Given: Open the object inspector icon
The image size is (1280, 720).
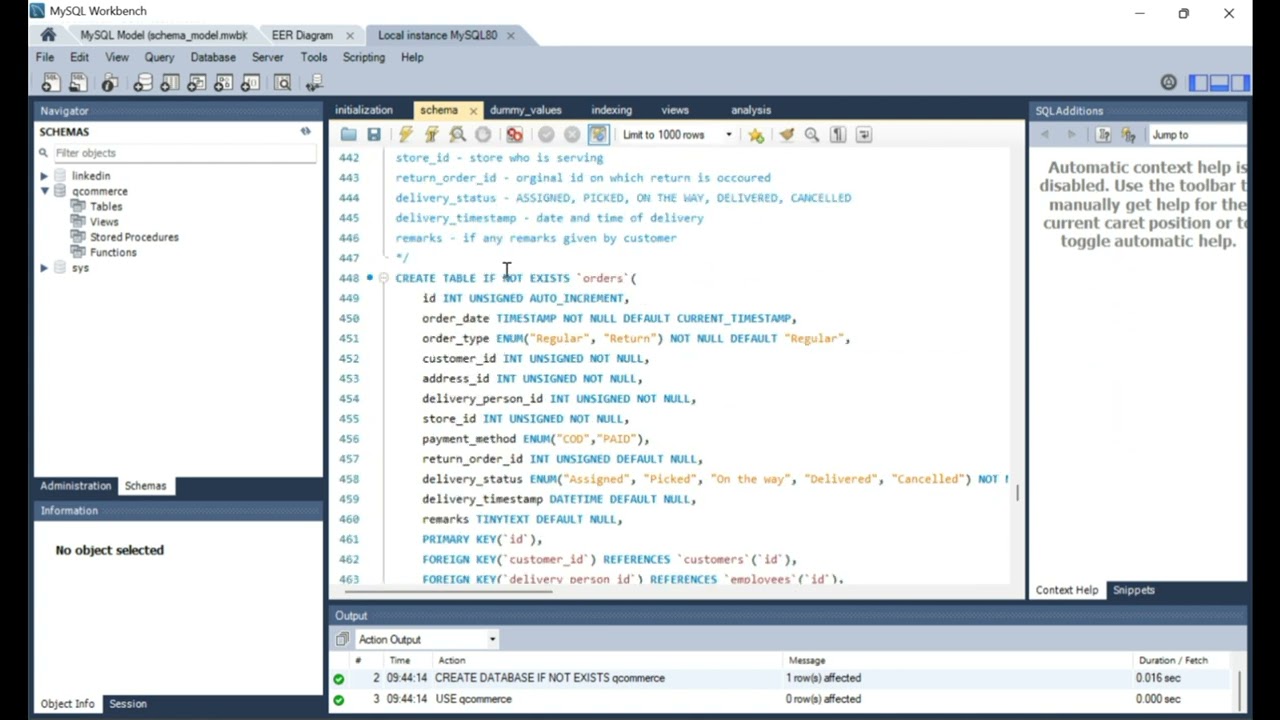Looking at the screenshot, I should 110,84.
